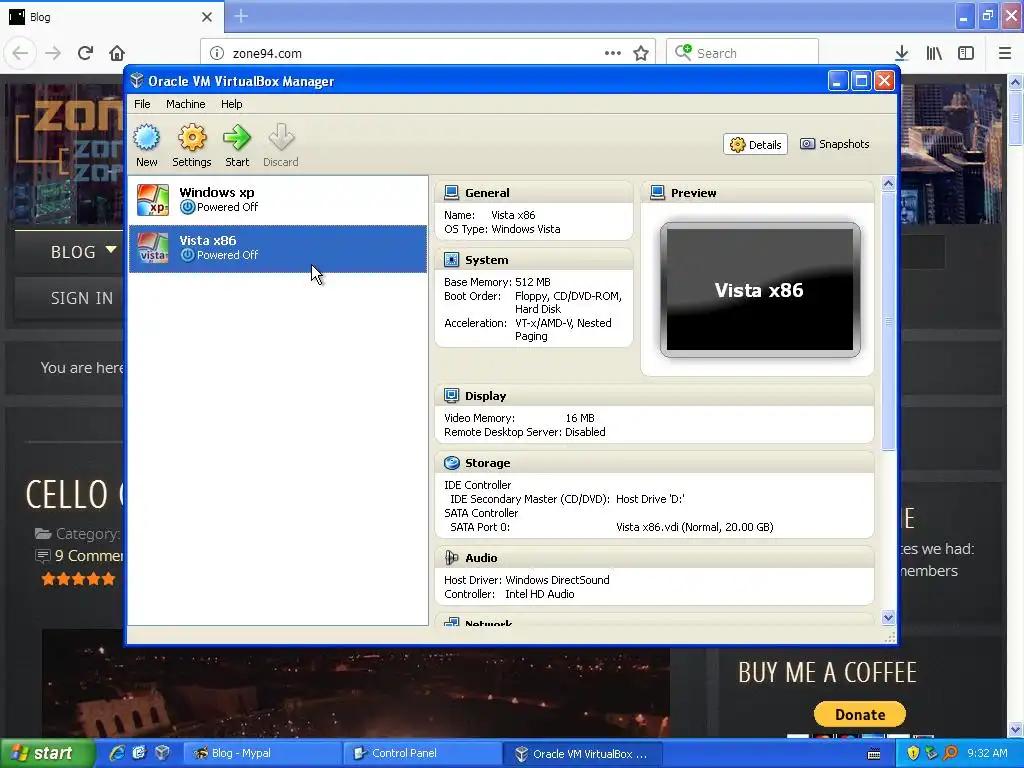
Task: Select the Blog browser tab
Action: (x=111, y=17)
